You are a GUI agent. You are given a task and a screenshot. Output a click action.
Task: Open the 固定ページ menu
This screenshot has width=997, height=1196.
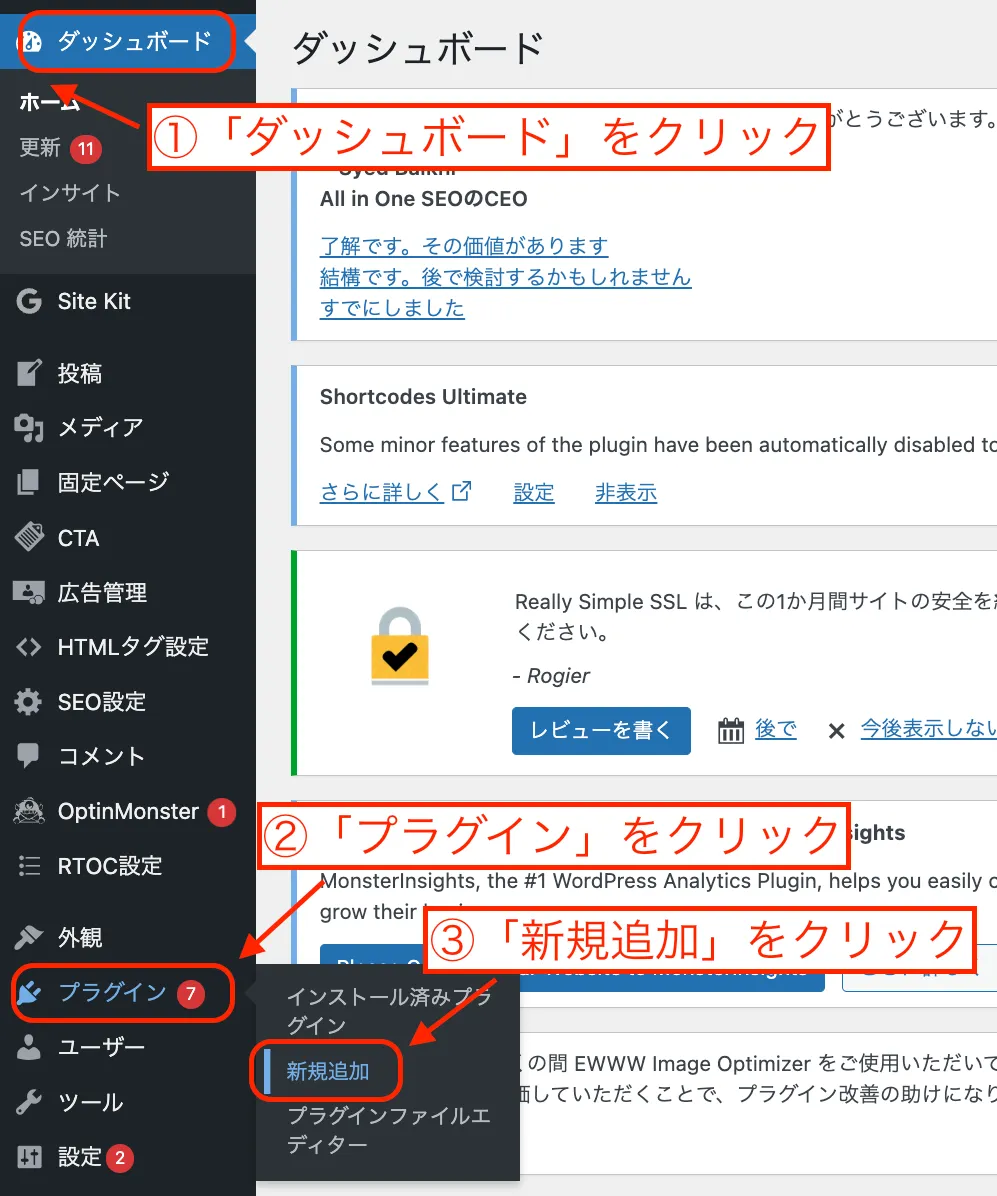pyautogui.click(x=114, y=482)
